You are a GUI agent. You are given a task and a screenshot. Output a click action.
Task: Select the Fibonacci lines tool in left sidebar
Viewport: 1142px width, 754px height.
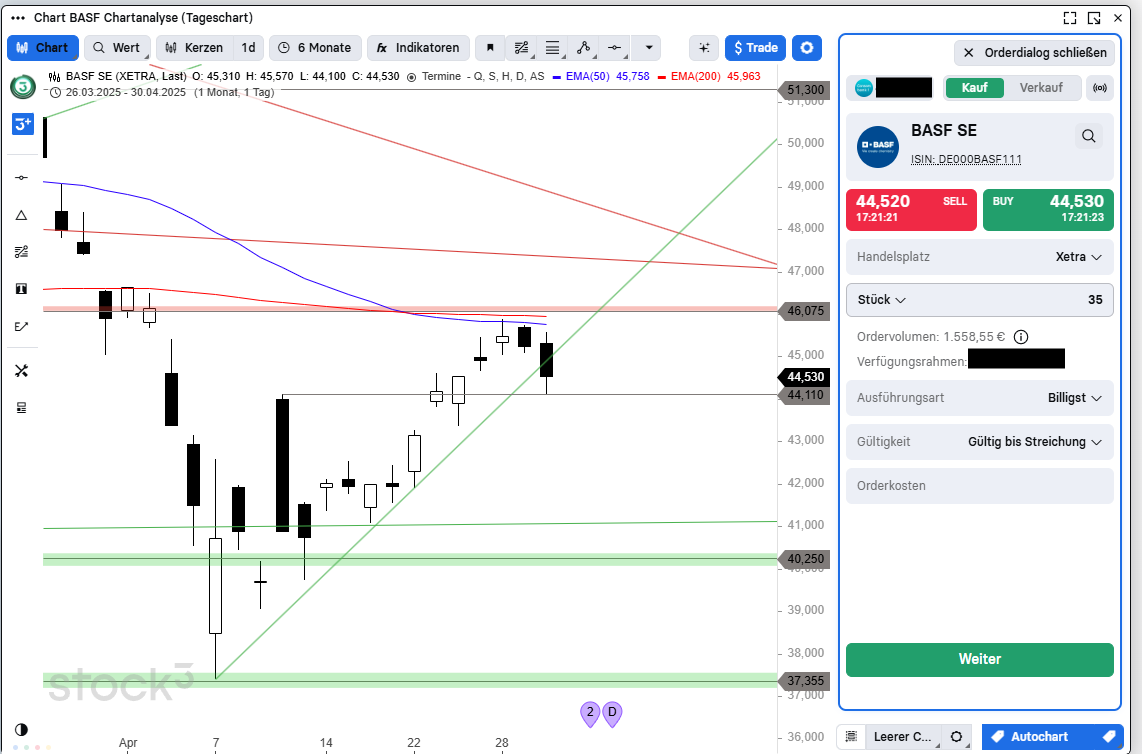[x=21, y=252]
